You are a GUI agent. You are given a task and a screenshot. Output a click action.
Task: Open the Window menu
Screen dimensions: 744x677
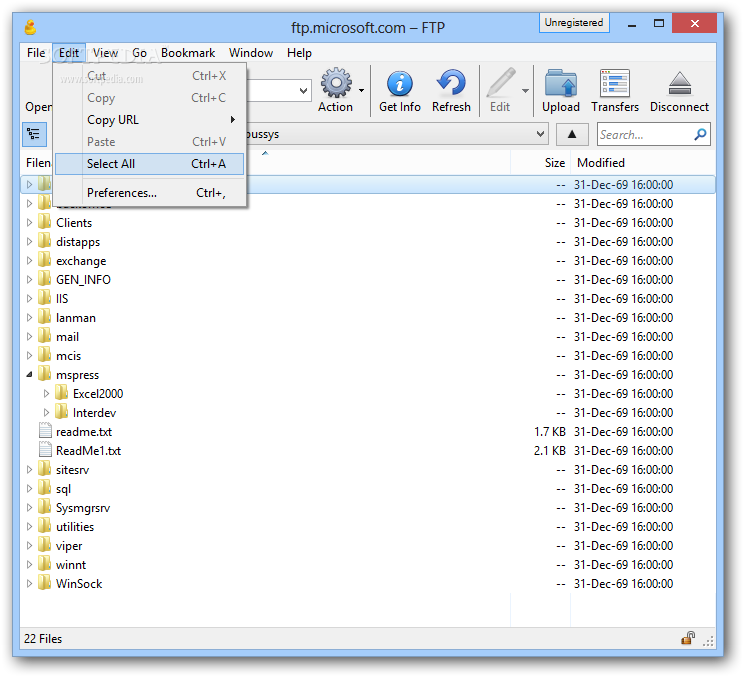pyautogui.click(x=251, y=53)
